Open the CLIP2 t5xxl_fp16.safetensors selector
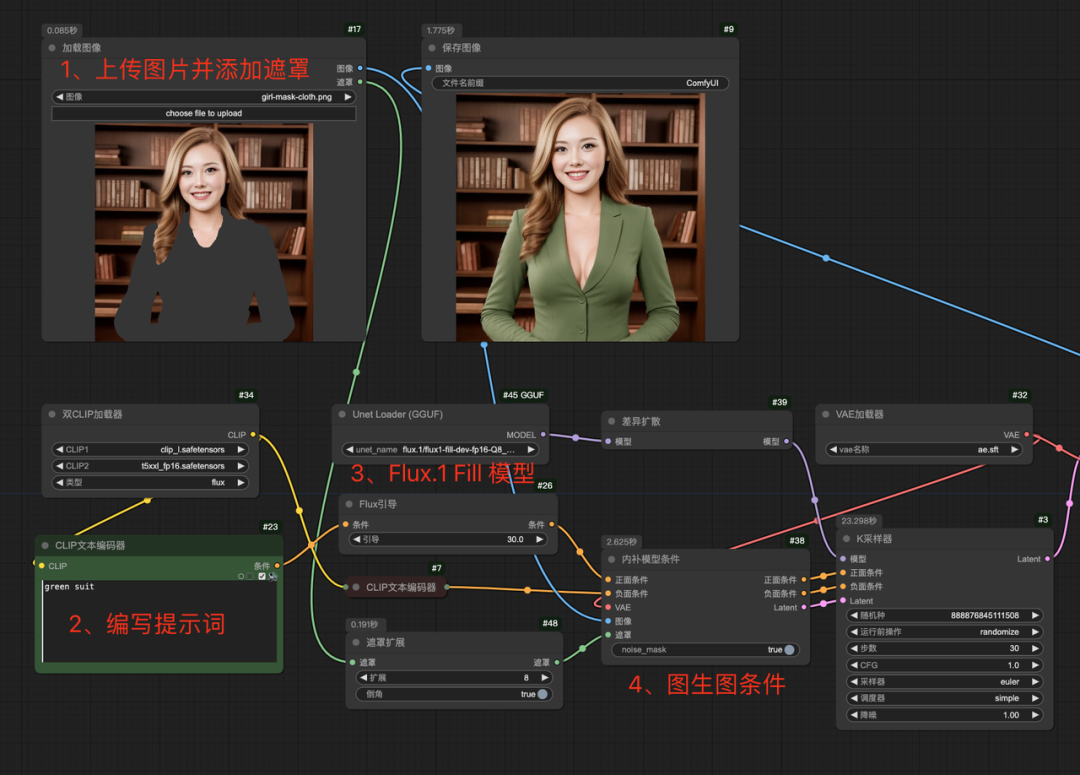This screenshot has width=1080, height=775. pyautogui.click(x=151, y=466)
